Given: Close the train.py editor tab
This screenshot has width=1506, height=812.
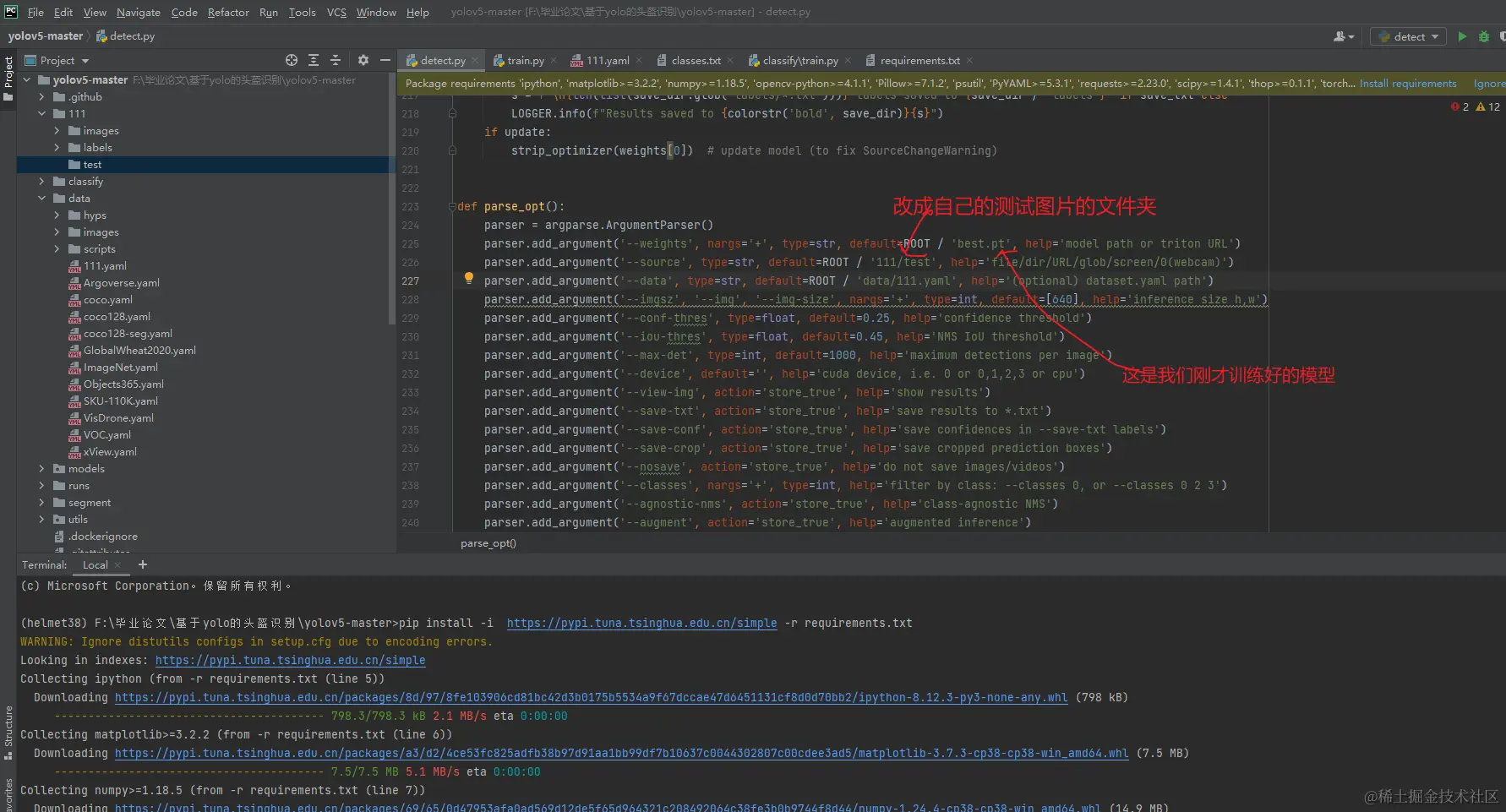Looking at the screenshot, I should [554, 61].
